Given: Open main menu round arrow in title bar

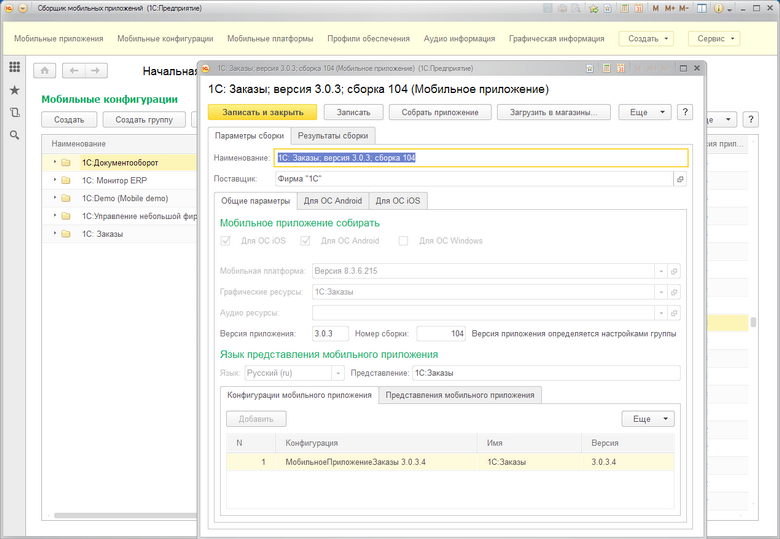Looking at the screenshot, I should (x=23, y=8).
